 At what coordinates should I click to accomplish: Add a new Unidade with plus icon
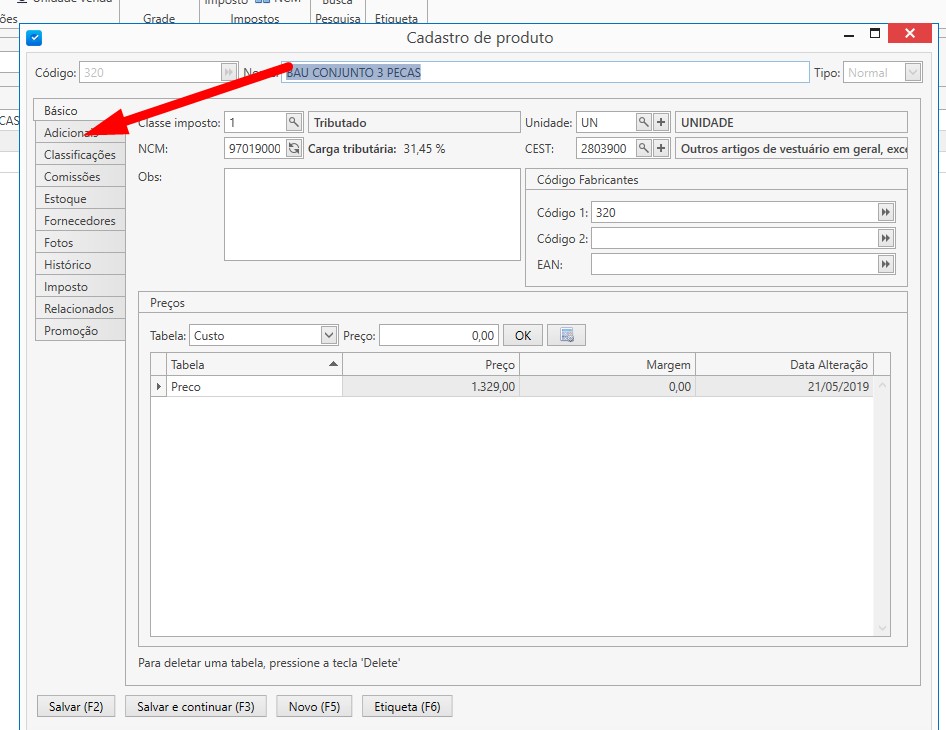(x=661, y=122)
